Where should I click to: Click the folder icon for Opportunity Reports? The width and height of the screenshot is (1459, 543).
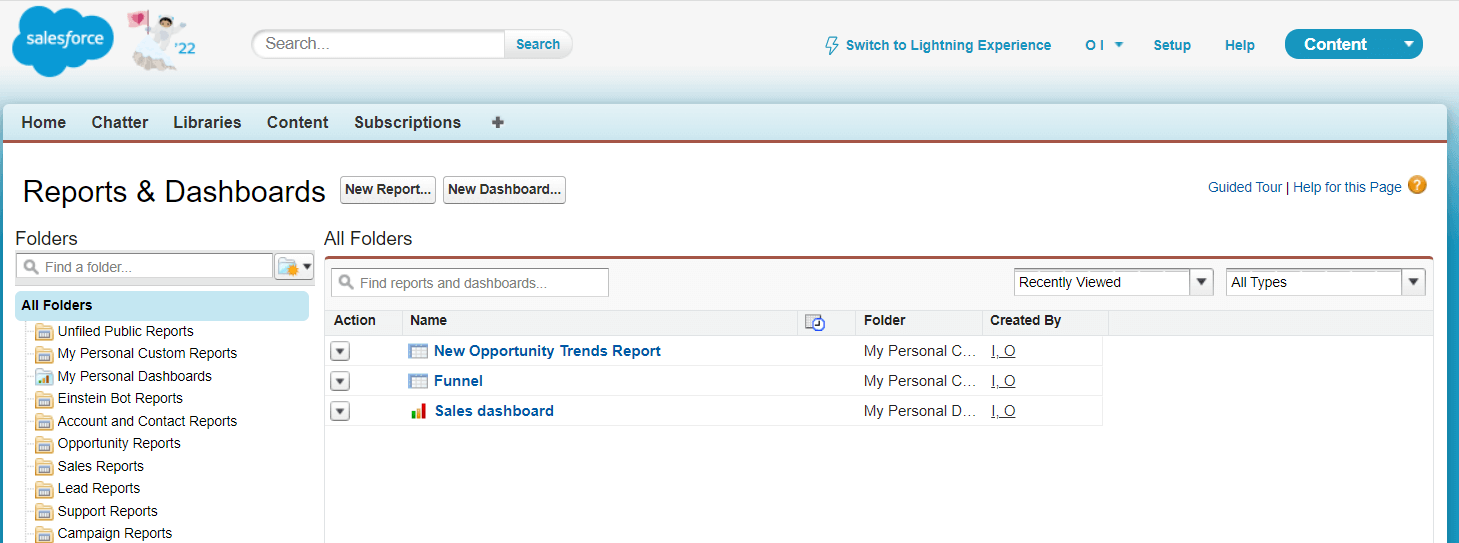44,444
